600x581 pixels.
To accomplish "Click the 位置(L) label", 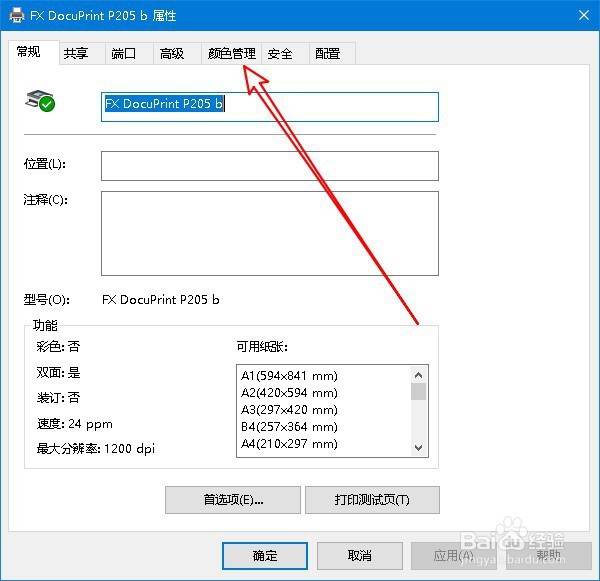I will 45,164.
